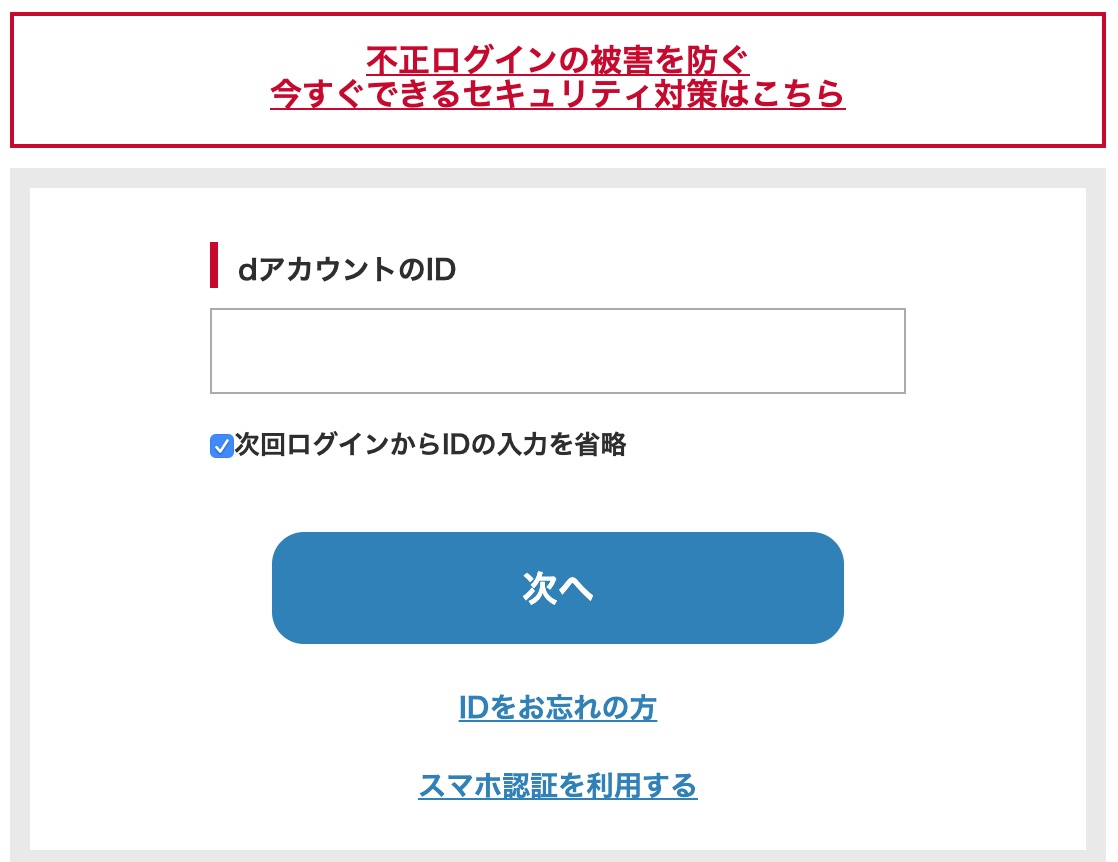Click the 次回ログインからIDの入力を省略 label text
Viewport: 1118px width, 862px height.
[430, 445]
